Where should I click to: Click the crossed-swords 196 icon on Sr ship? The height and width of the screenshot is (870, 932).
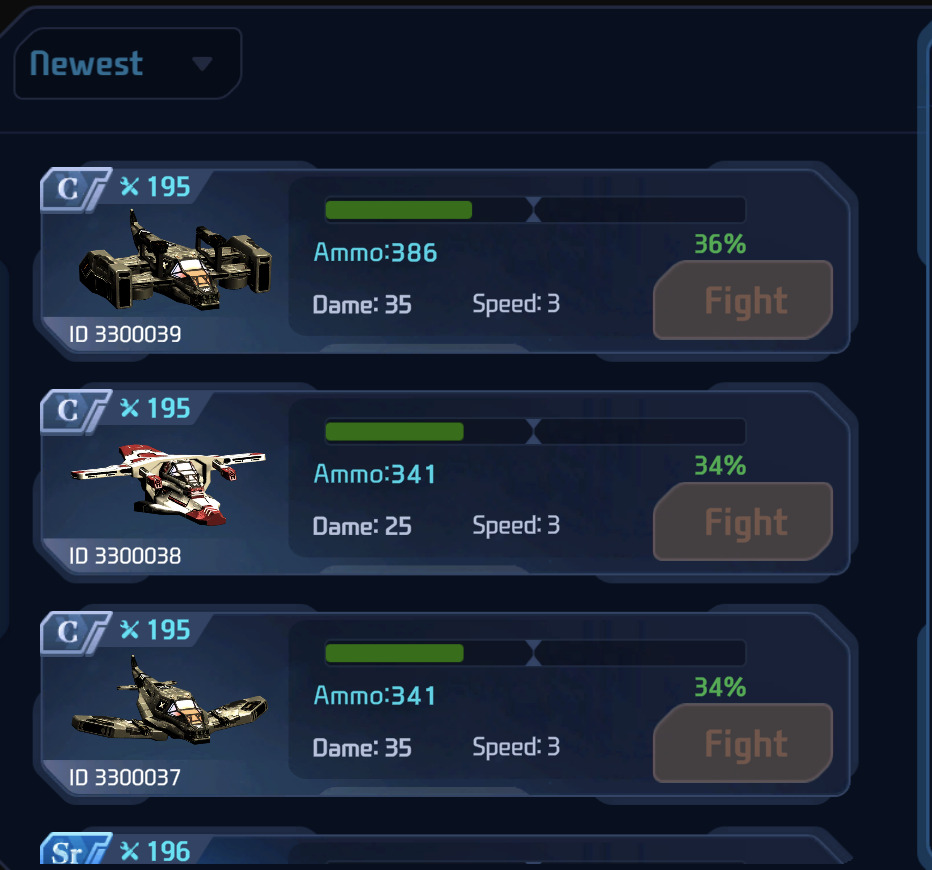[x=155, y=852]
